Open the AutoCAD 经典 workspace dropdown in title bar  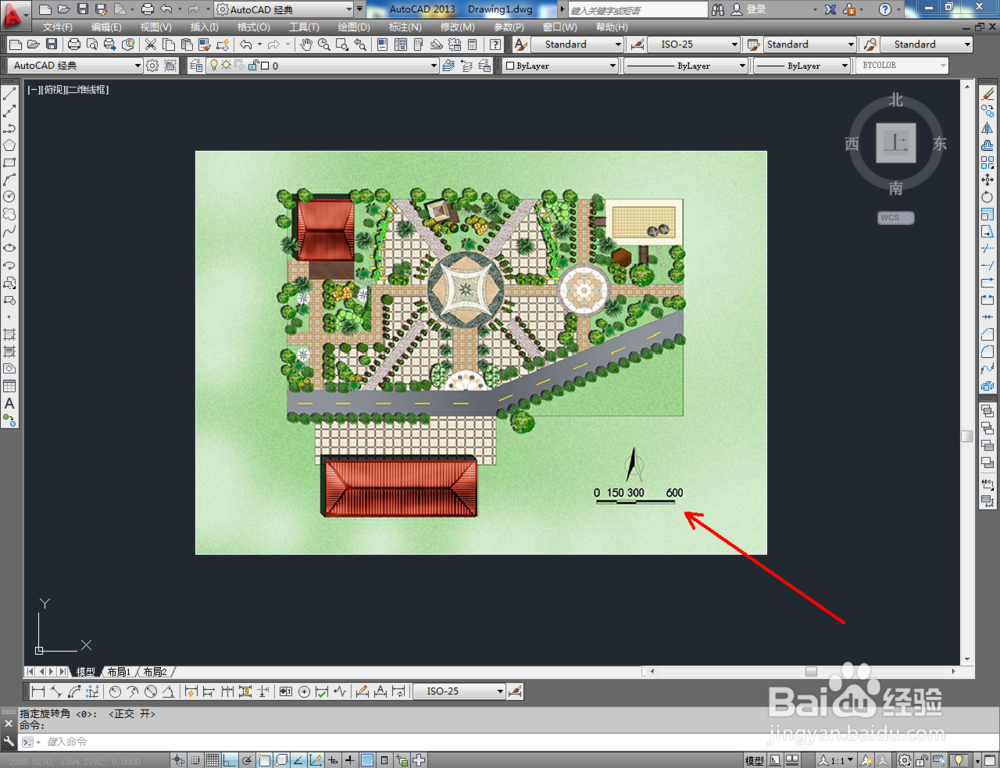pyautogui.click(x=284, y=9)
